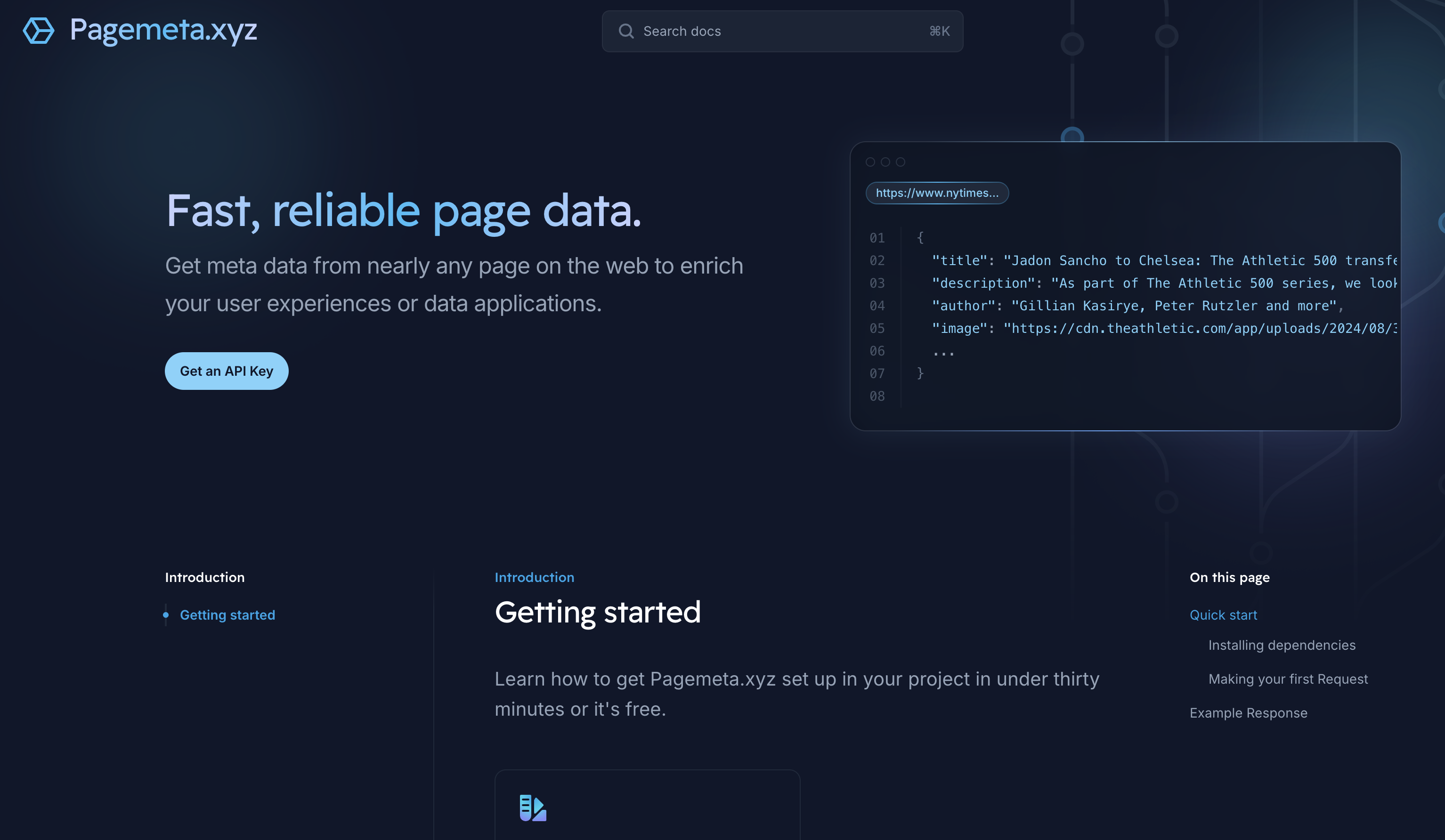This screenshot has height=840, width=1445.
Task: Click the magnifying glass search icon
Action: pyautogui.click(x=625, y=31)
